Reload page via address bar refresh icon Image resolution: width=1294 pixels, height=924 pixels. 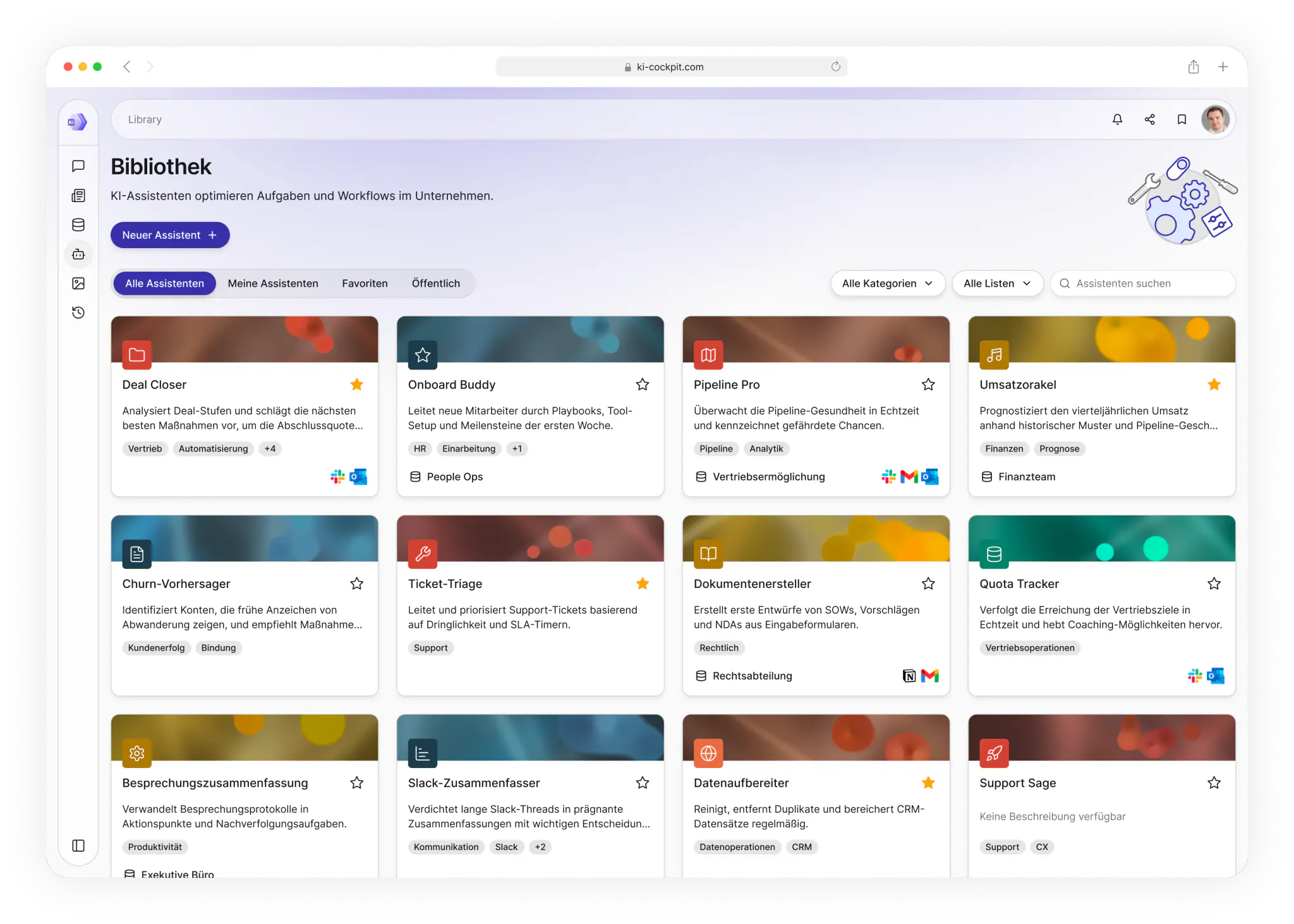(835, 66)
